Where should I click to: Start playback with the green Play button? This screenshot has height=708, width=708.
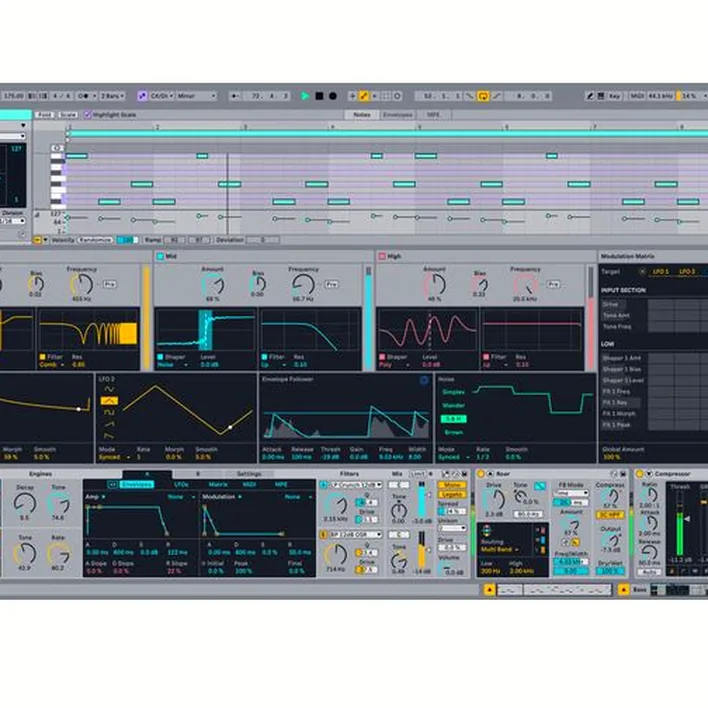(x=305, y=96)
